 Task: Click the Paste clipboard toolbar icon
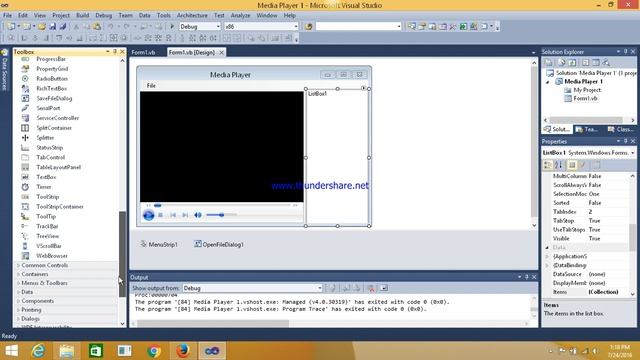pyautogui.click(x=97, y=27)
